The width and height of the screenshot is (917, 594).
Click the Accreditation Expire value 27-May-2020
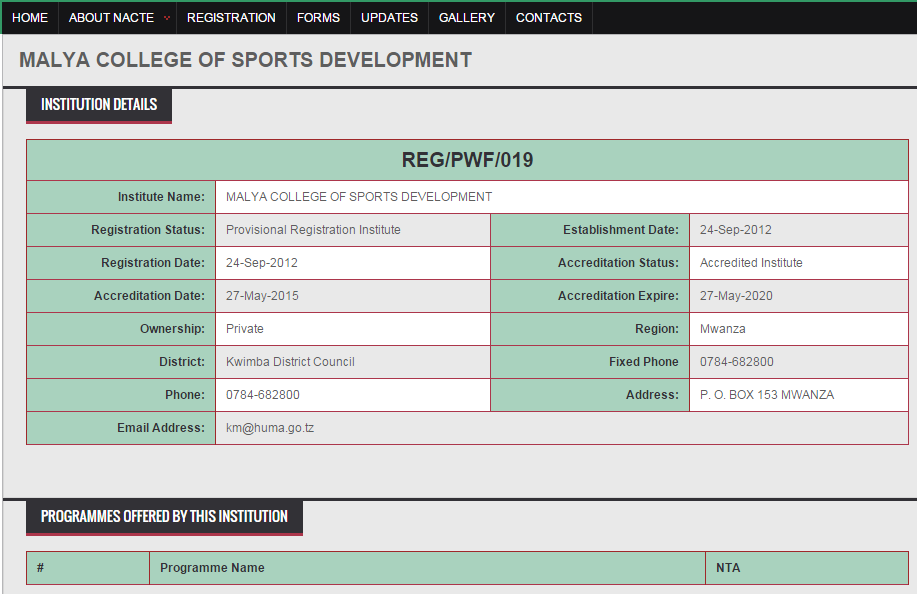736,296
